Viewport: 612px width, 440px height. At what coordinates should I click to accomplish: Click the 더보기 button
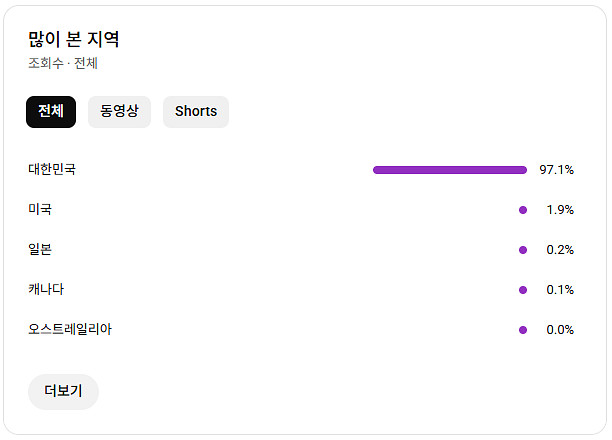pyautogui.click(x=63, y=392)
